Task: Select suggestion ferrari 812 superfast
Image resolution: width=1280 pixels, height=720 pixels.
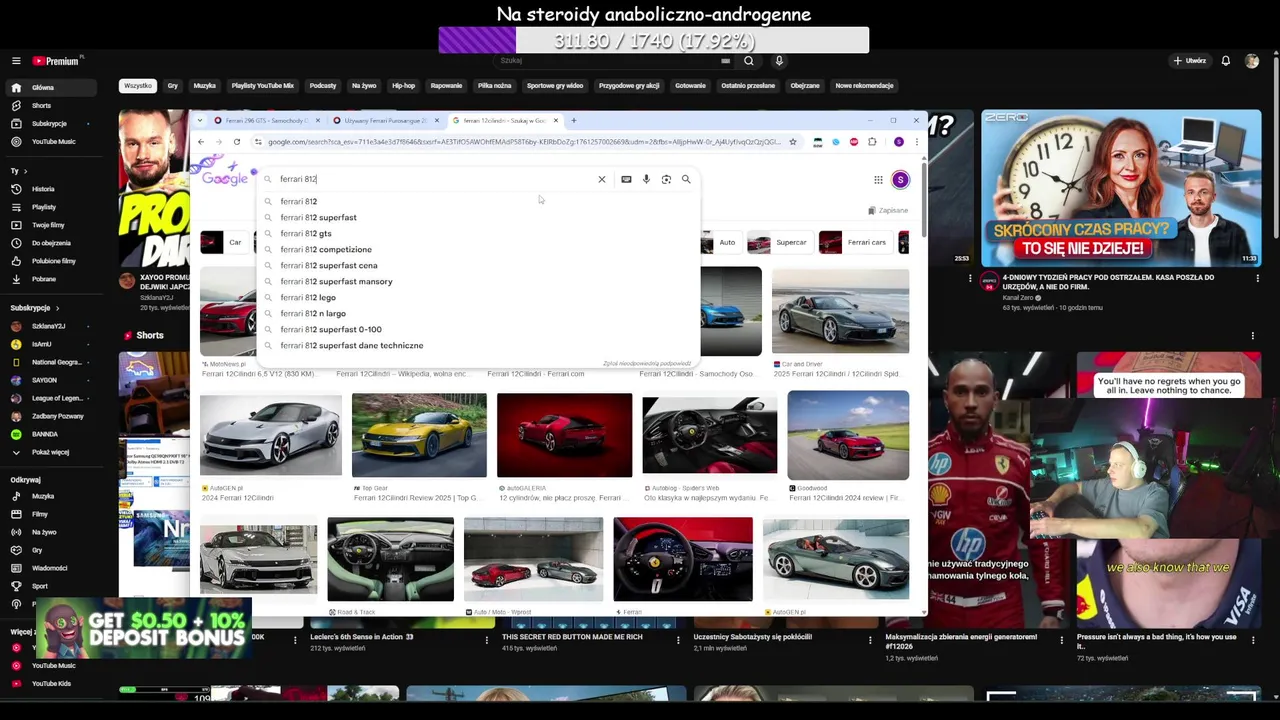Action: click(x=480, y=217)
